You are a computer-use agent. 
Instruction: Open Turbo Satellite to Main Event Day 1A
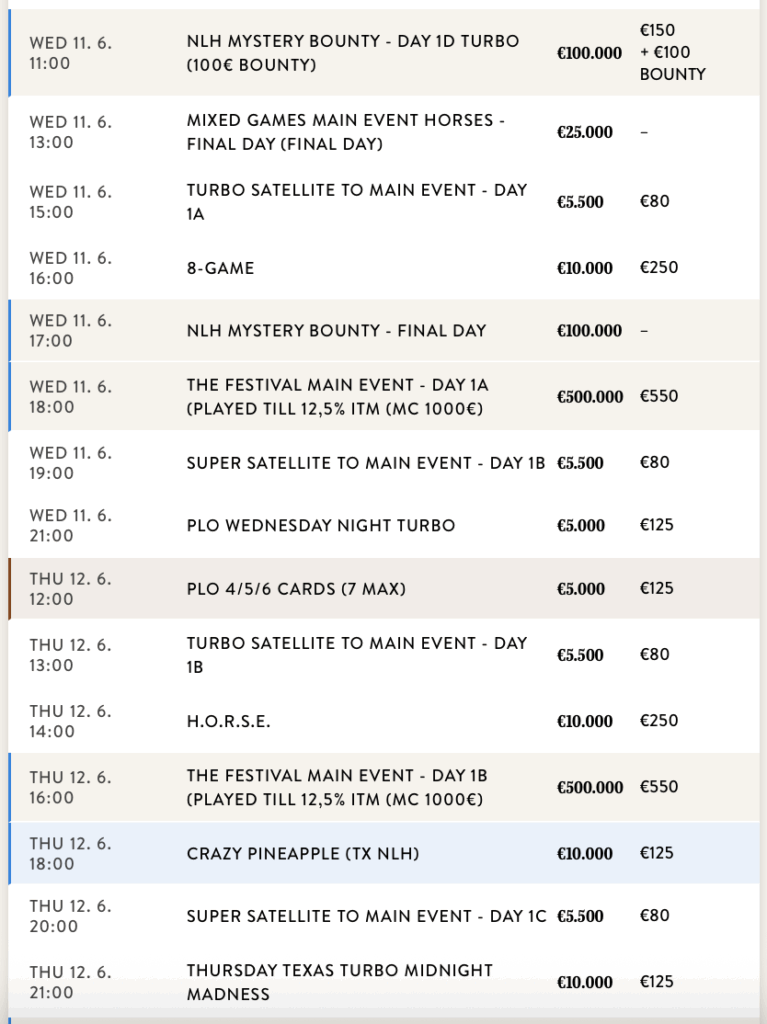[x=356, y=201]
